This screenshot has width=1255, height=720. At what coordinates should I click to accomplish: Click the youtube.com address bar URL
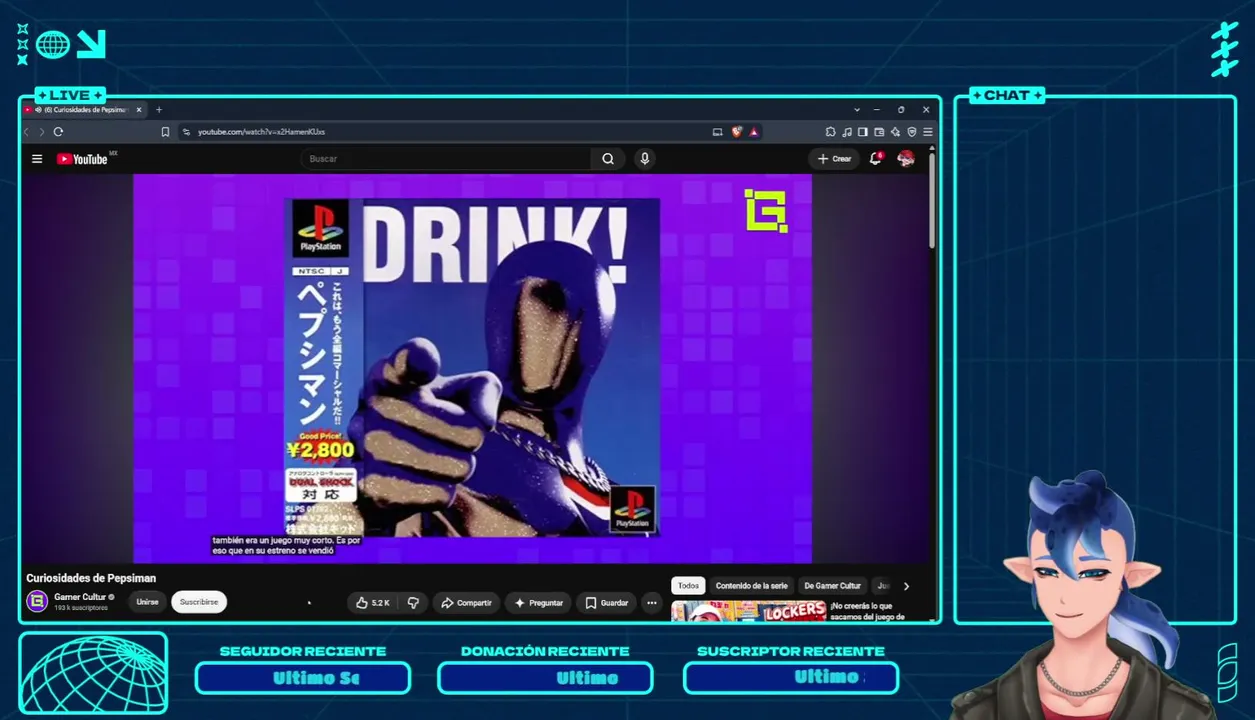pos(261,132)
